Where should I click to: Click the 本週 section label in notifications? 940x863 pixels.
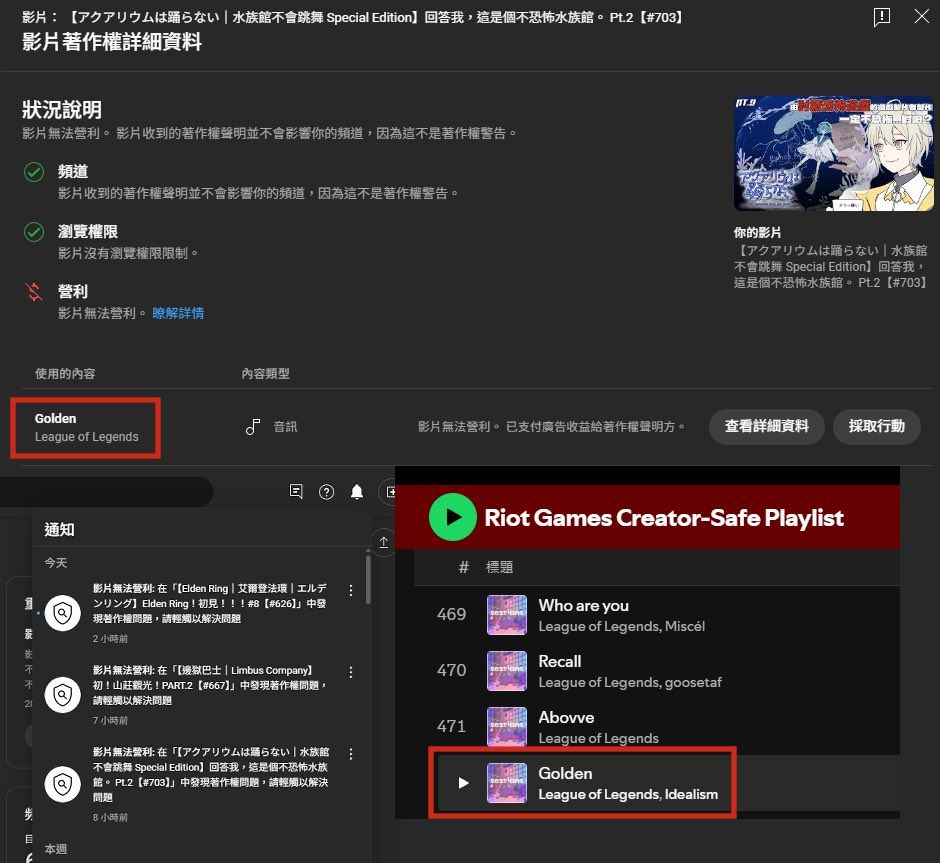pos(56,849)
